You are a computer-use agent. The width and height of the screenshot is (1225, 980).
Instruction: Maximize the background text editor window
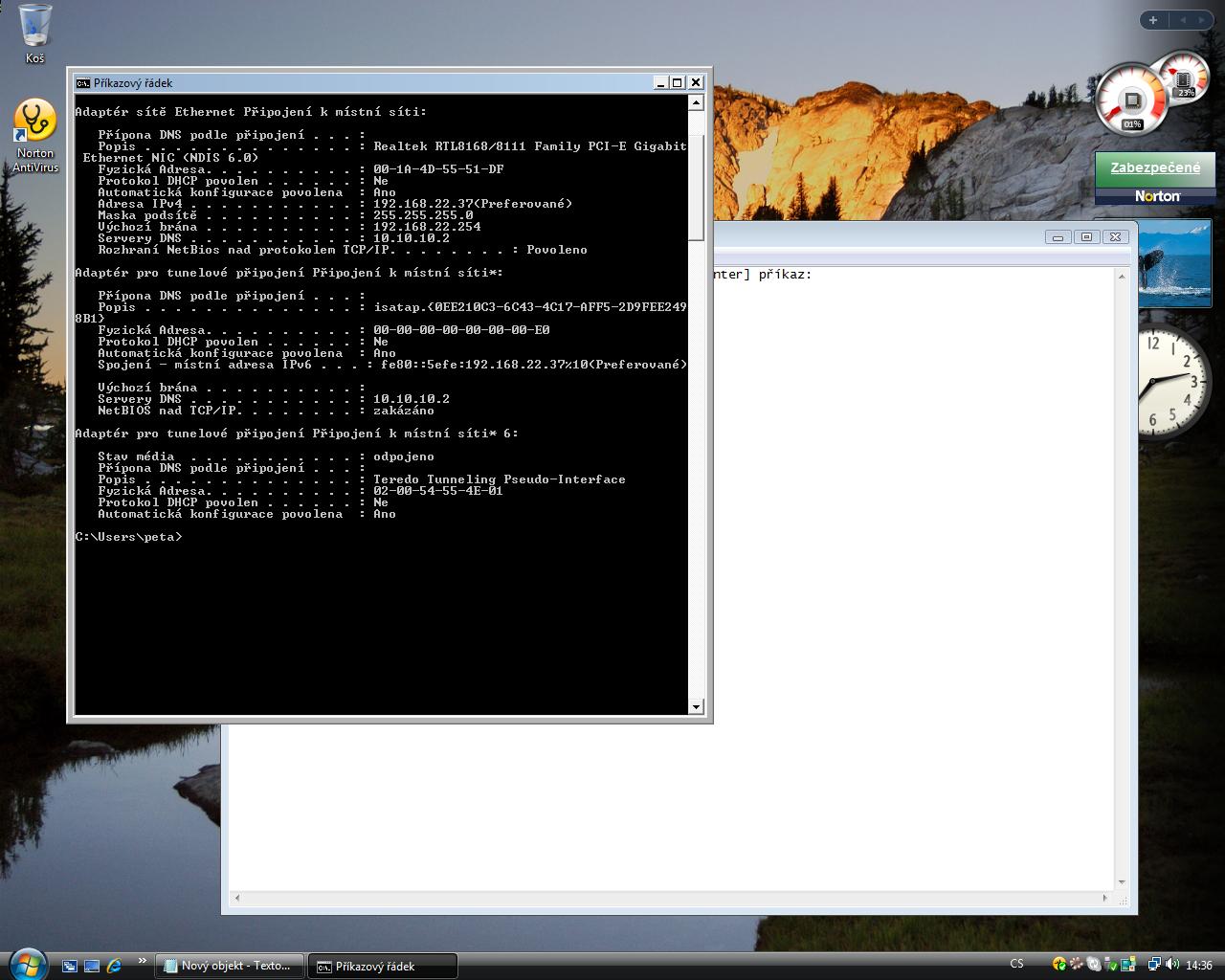1086,236
